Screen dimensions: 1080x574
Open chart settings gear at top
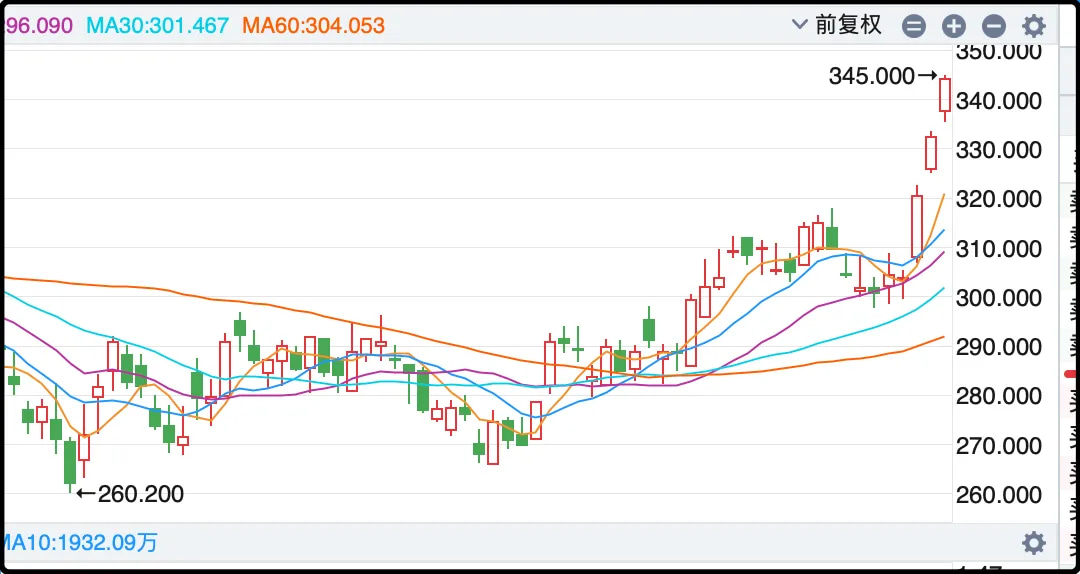pos(1034,26)
